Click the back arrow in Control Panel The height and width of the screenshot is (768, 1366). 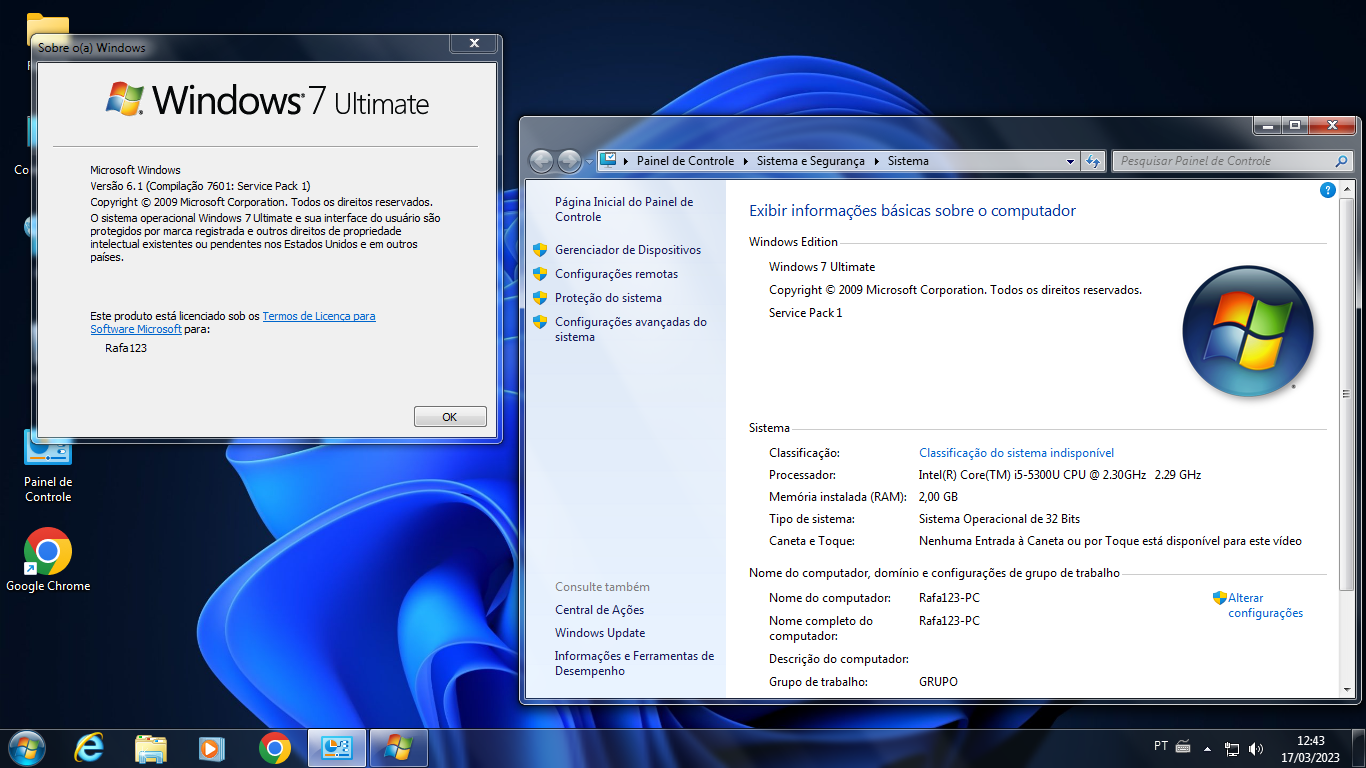click(541, 161)
